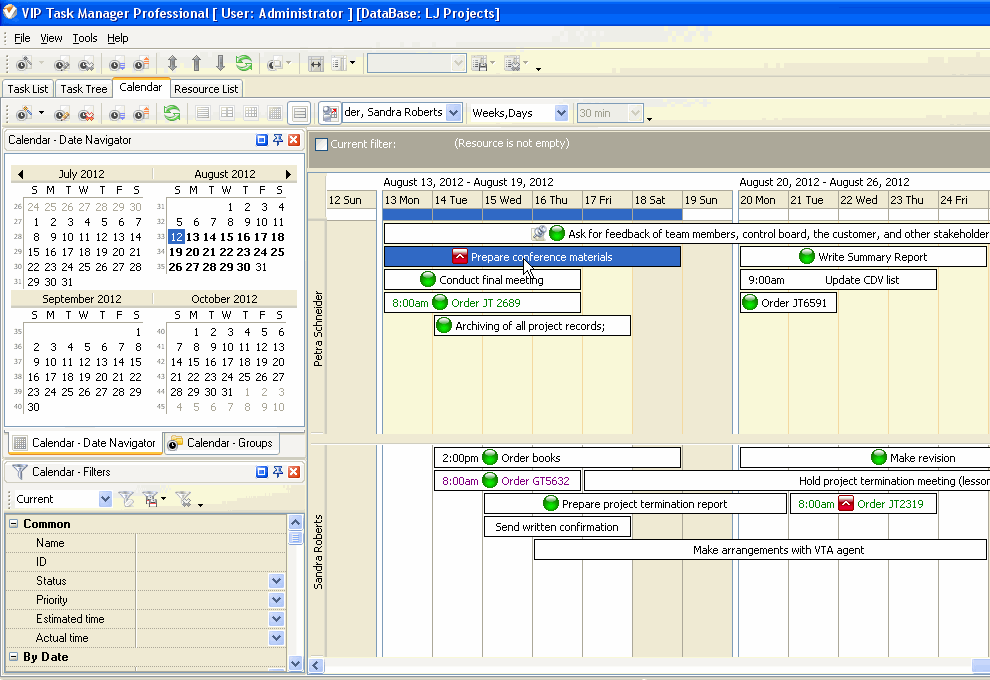The height and width of the screenshot is (680, 990).
Task: Collapse the Common filter group
Action: [14, 524]
